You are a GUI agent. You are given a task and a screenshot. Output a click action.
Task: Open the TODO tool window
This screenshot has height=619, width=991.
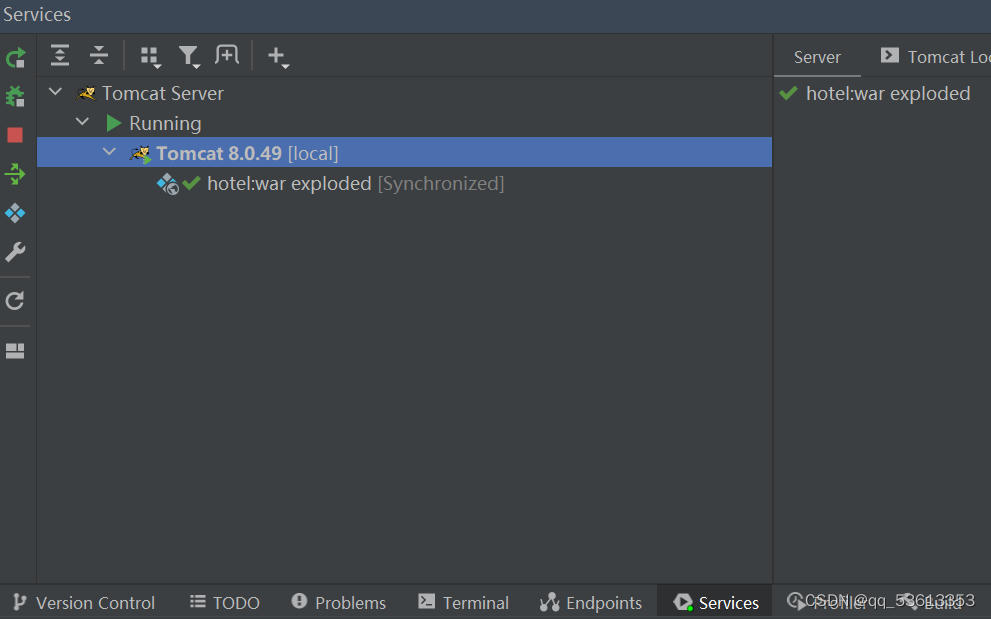(224, 603)
